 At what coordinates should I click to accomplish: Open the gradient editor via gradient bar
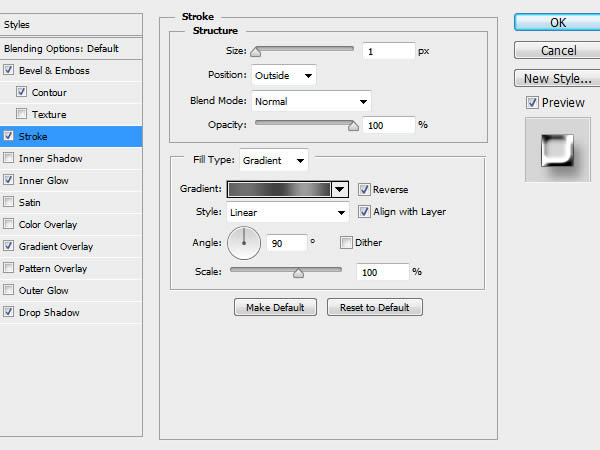(279, 189)
